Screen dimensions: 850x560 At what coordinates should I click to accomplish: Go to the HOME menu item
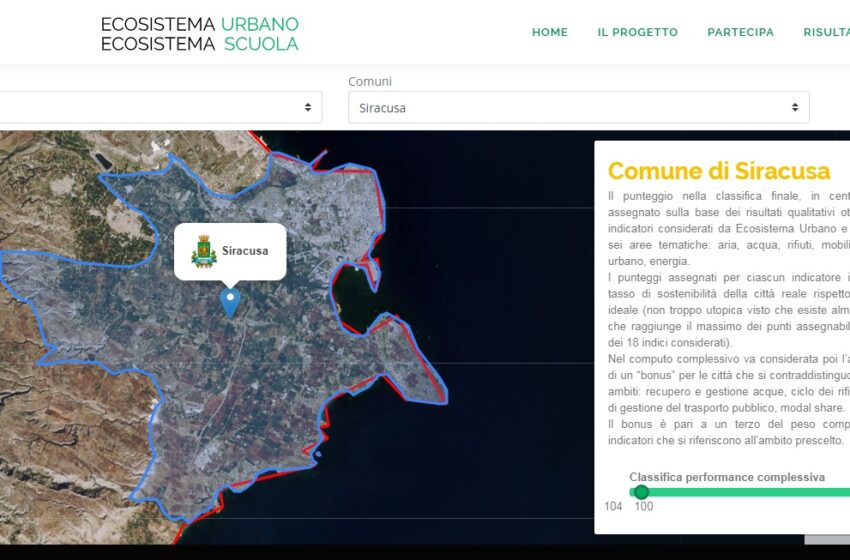(x=549, y=32)
